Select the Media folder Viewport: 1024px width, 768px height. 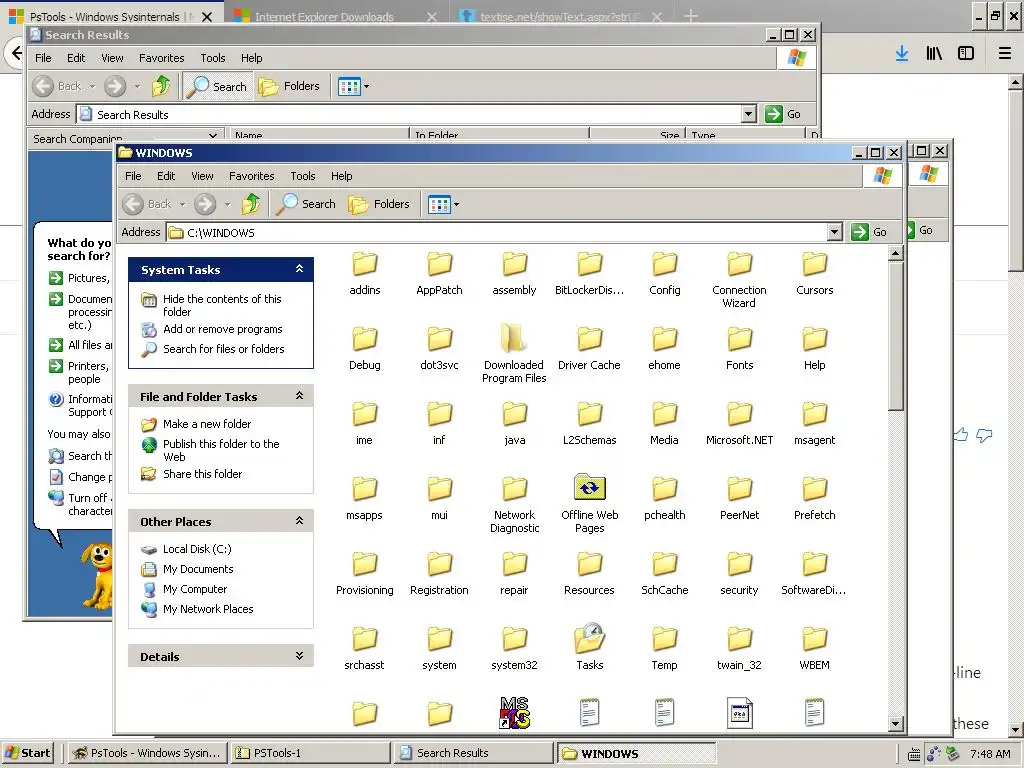664,424
